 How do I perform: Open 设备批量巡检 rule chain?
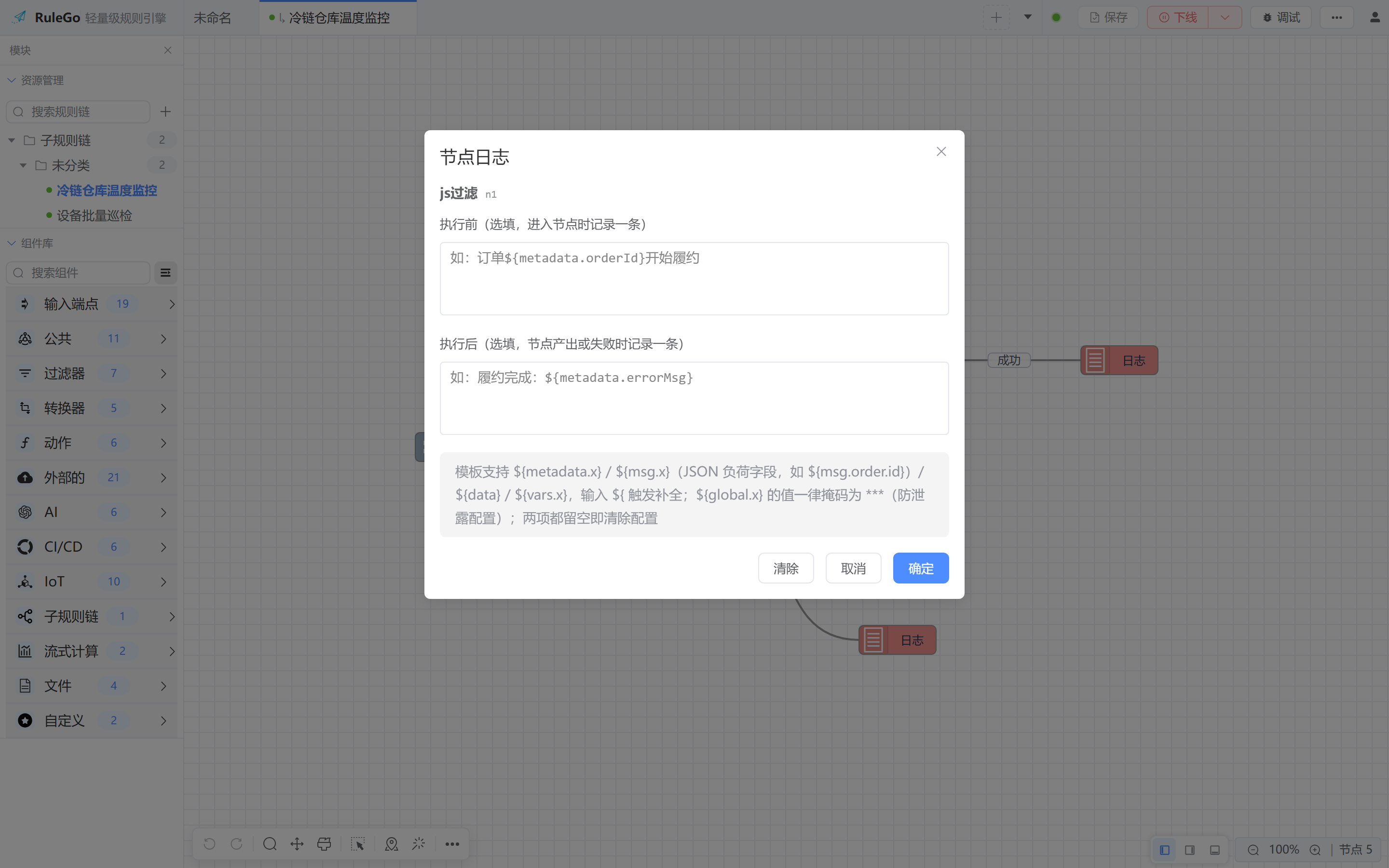(94, 215)
